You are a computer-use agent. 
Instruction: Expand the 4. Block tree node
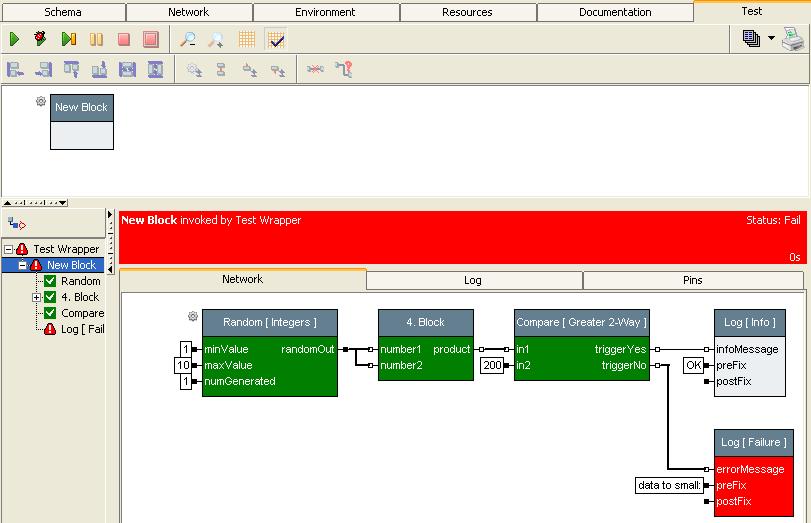pos(37,297)
